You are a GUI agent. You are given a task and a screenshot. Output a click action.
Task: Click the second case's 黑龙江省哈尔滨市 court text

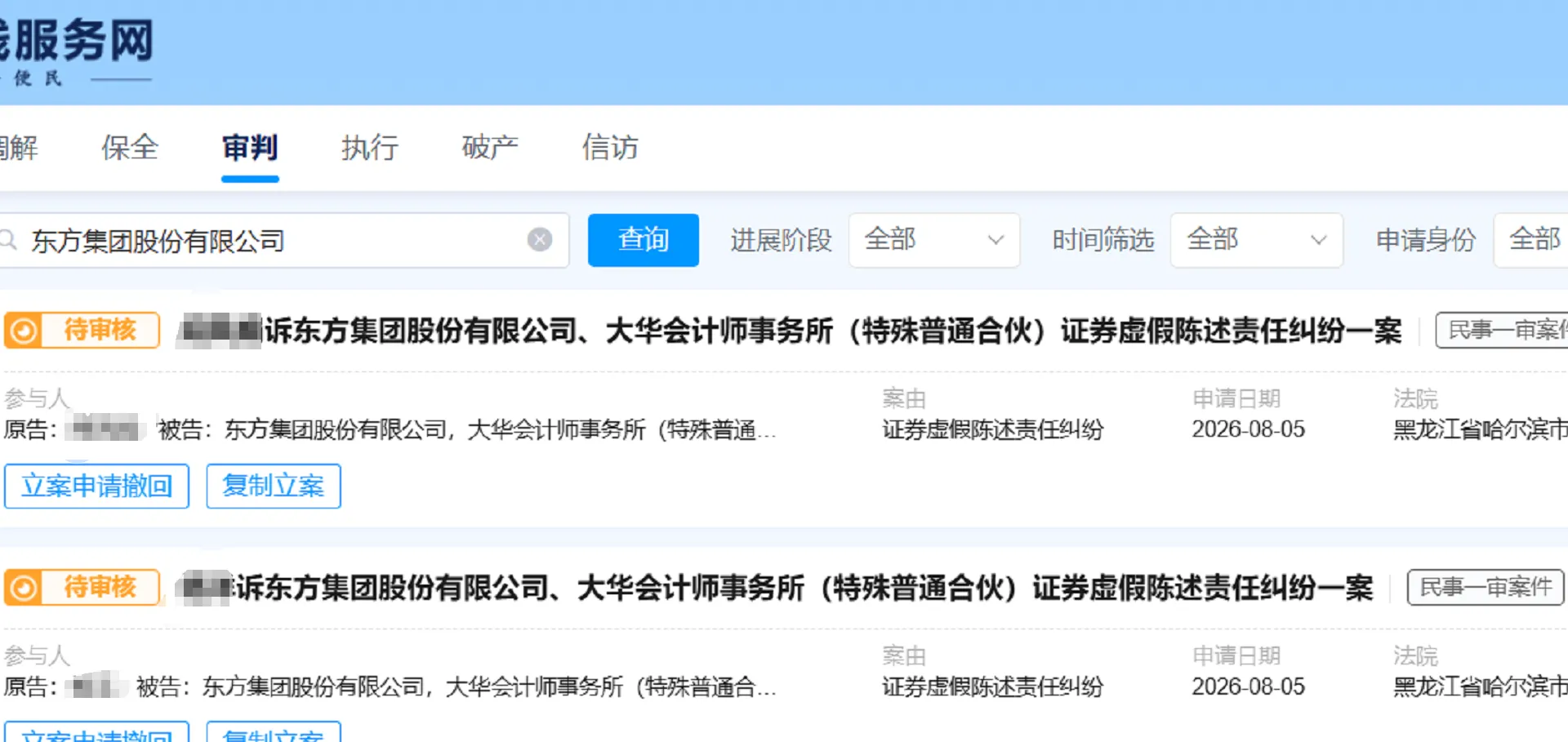(x=1481, y=686)
